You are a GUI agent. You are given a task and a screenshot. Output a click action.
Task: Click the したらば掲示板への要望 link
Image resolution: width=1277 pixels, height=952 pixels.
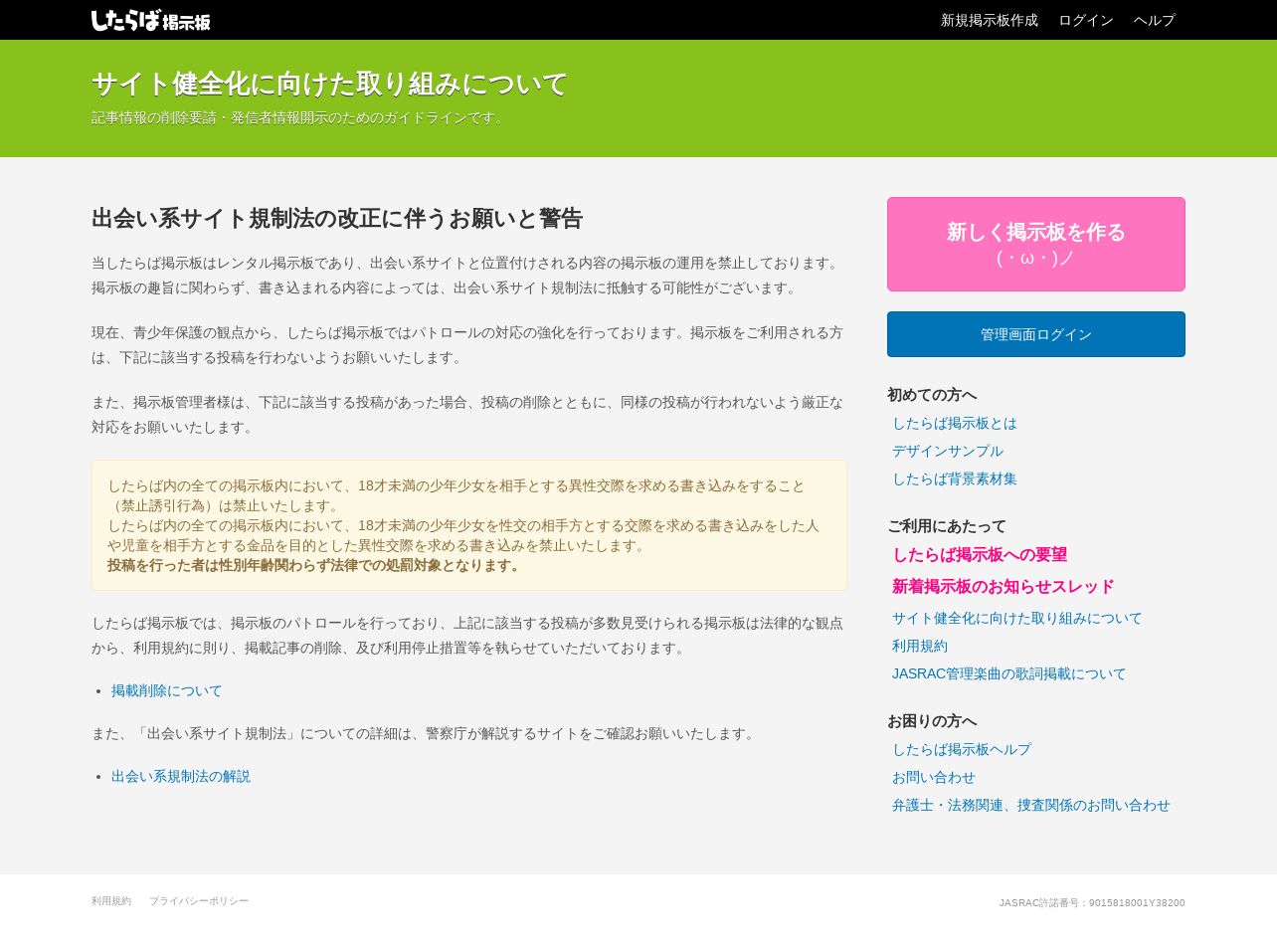980,554
